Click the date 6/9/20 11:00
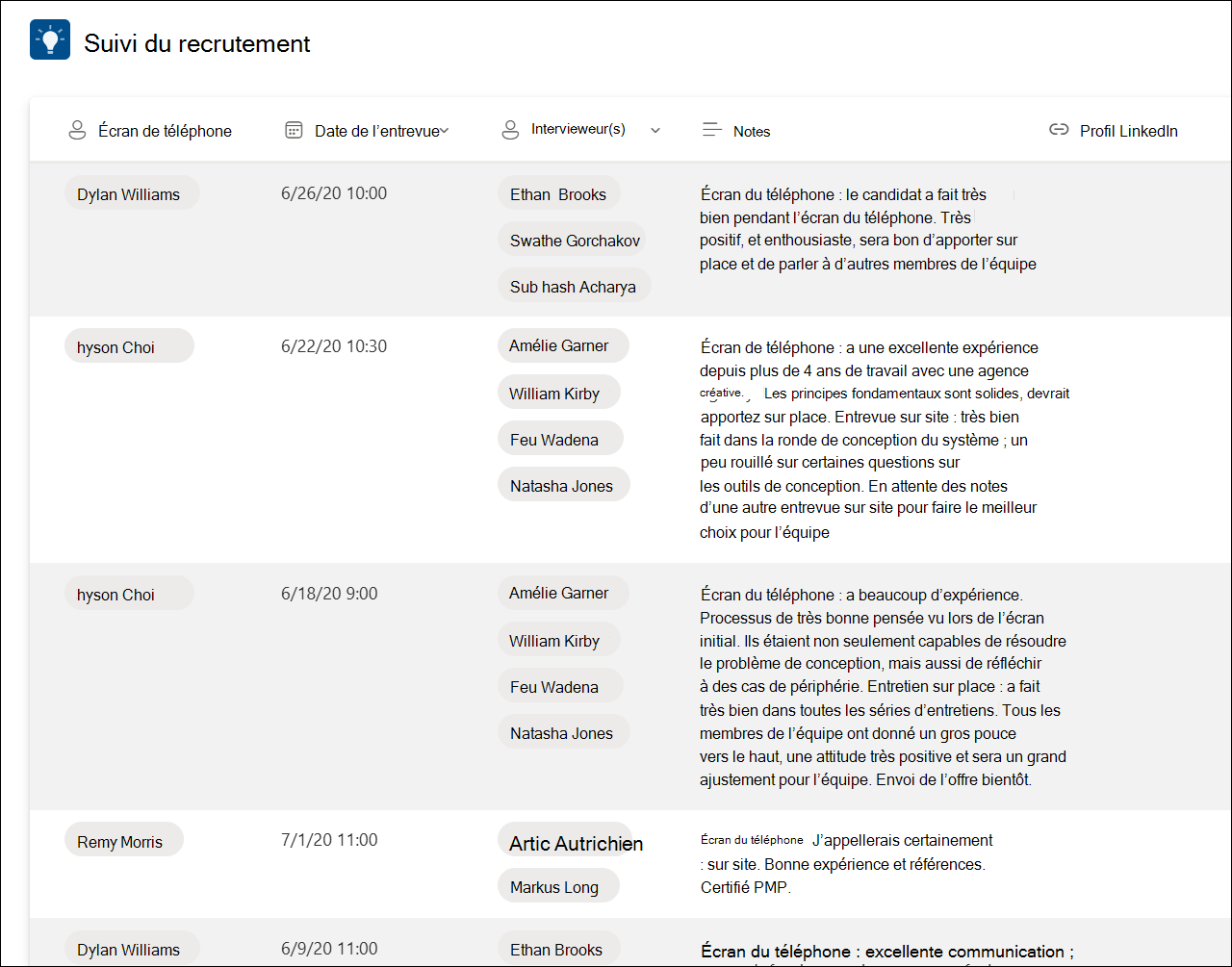1232x967 pixels. point(329,949)
